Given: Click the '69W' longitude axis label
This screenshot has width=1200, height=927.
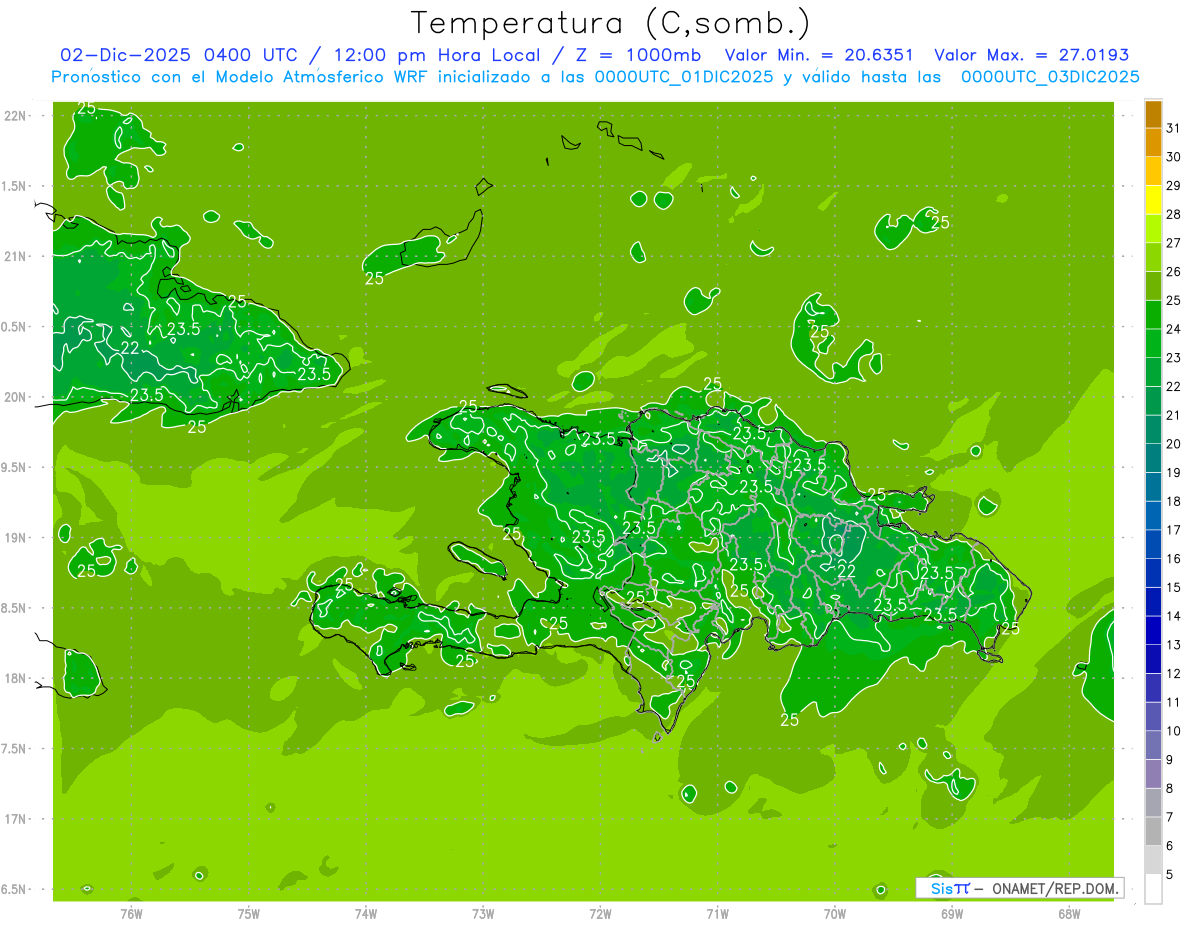Looking at the screenshot, I should click(x=952, y=913).
